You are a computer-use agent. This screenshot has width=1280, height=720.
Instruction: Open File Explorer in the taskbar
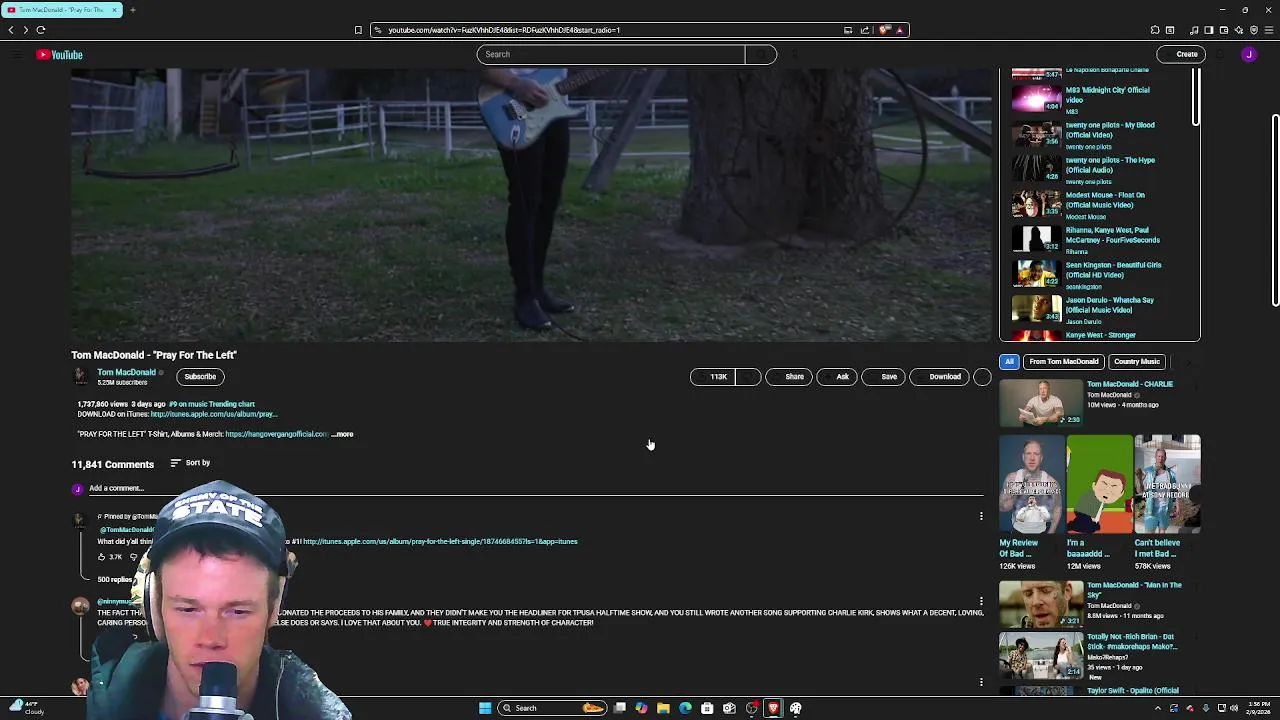[x=663, y=708]
